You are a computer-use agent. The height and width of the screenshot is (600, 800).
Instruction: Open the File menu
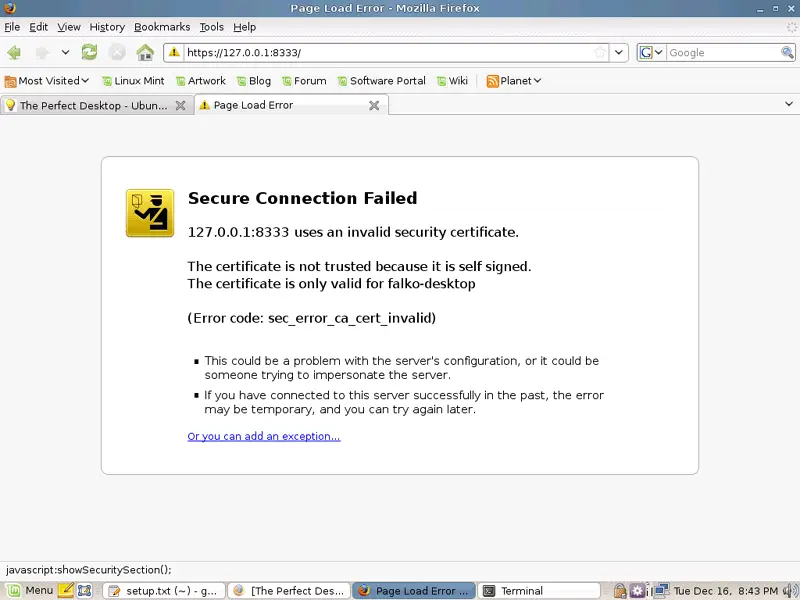12,27
